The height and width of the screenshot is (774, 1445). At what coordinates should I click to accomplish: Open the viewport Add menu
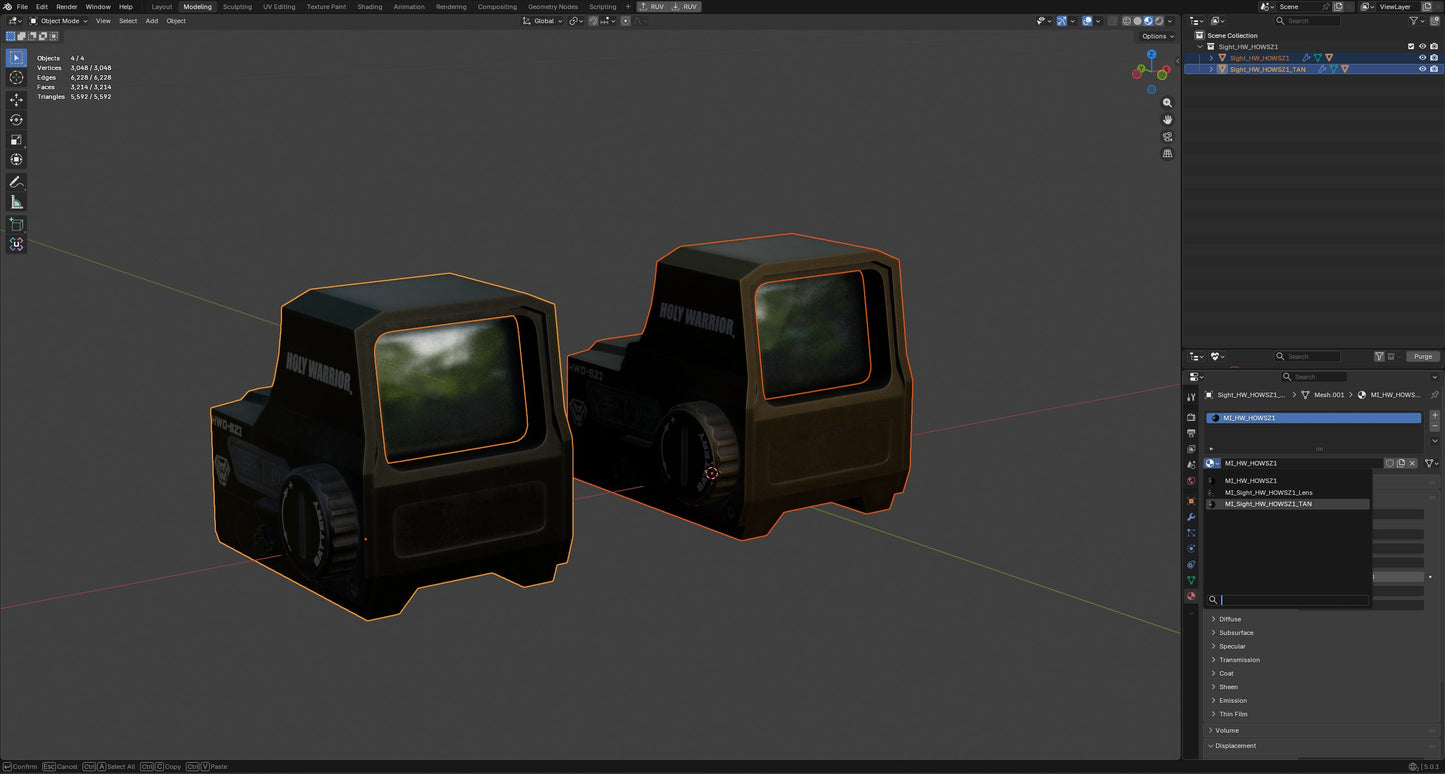click(152, 21)
